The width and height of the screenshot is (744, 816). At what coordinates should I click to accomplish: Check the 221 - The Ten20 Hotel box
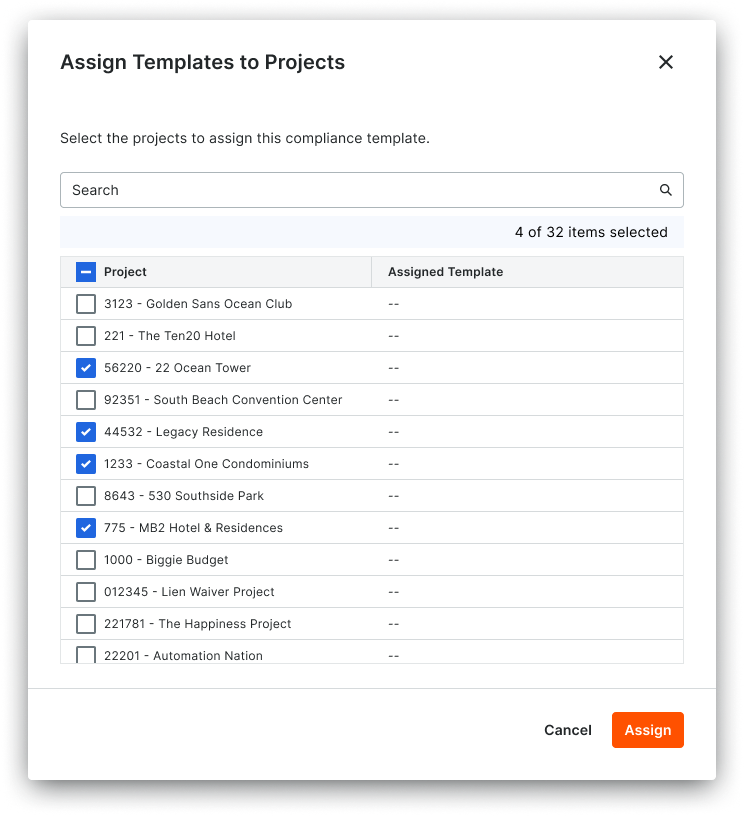pyautogui.click(x=86, y=336)
